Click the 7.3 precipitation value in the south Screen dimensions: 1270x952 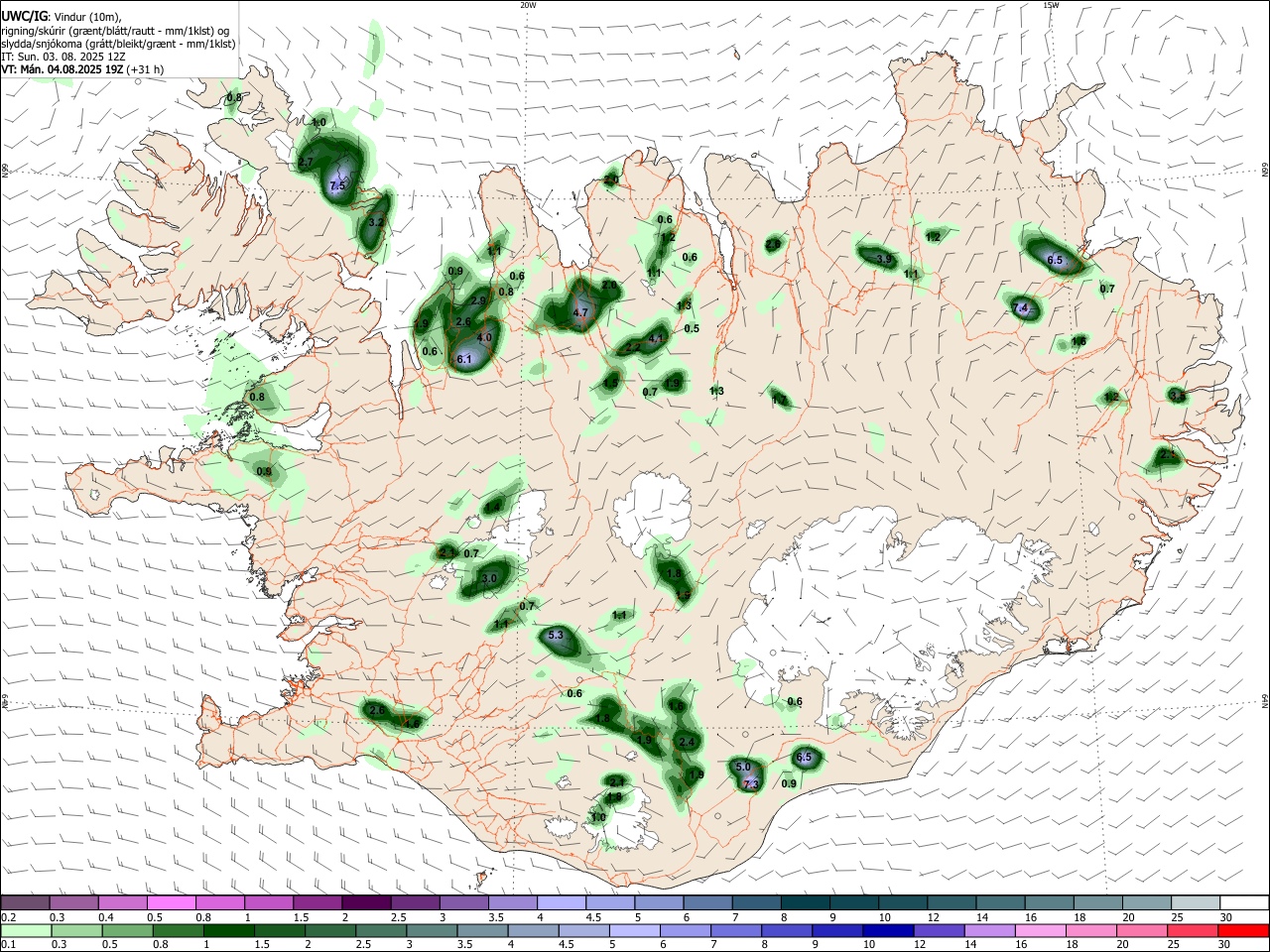[x=751, y=784]
